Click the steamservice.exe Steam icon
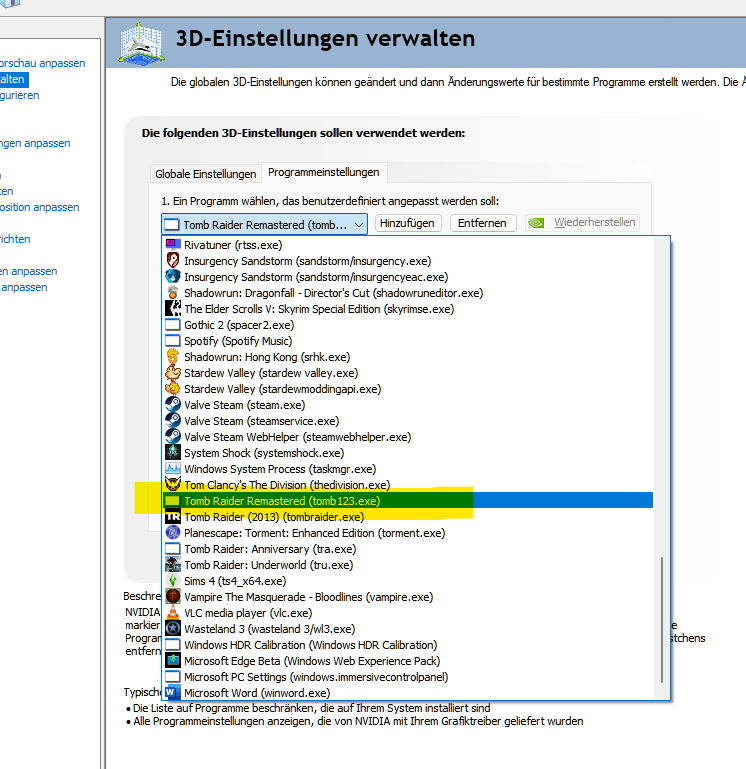 click(173, 421)
